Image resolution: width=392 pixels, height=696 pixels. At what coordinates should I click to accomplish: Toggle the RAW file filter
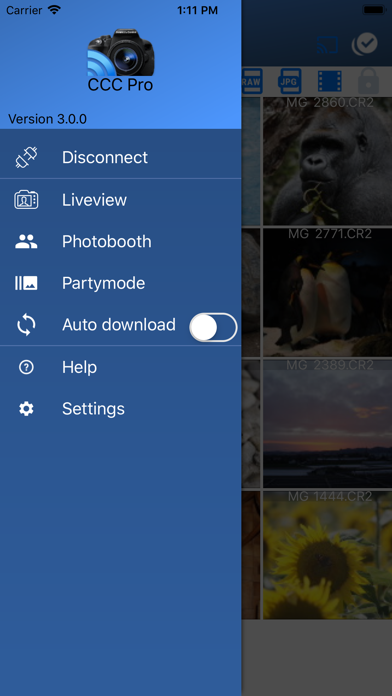(252, 82)
